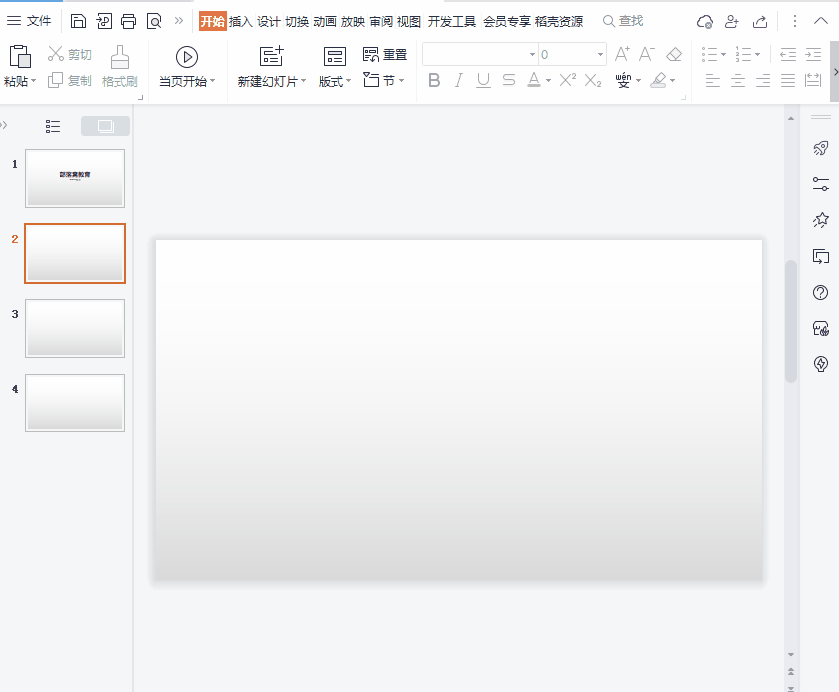
Task: Click the 拼音 phonetic guide icon
Action: tap(623, 80)
